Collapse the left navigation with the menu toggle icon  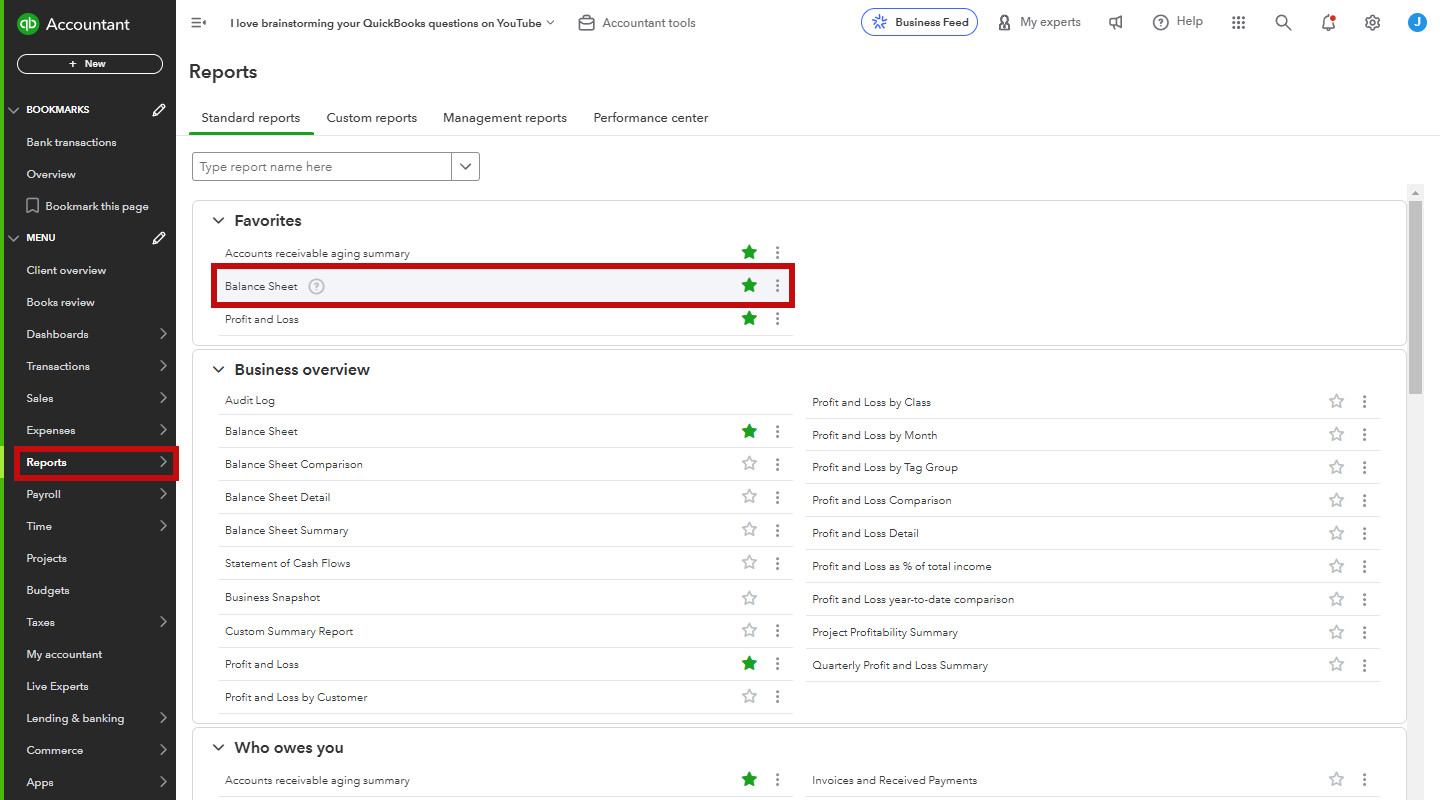(x=198, y=23)
